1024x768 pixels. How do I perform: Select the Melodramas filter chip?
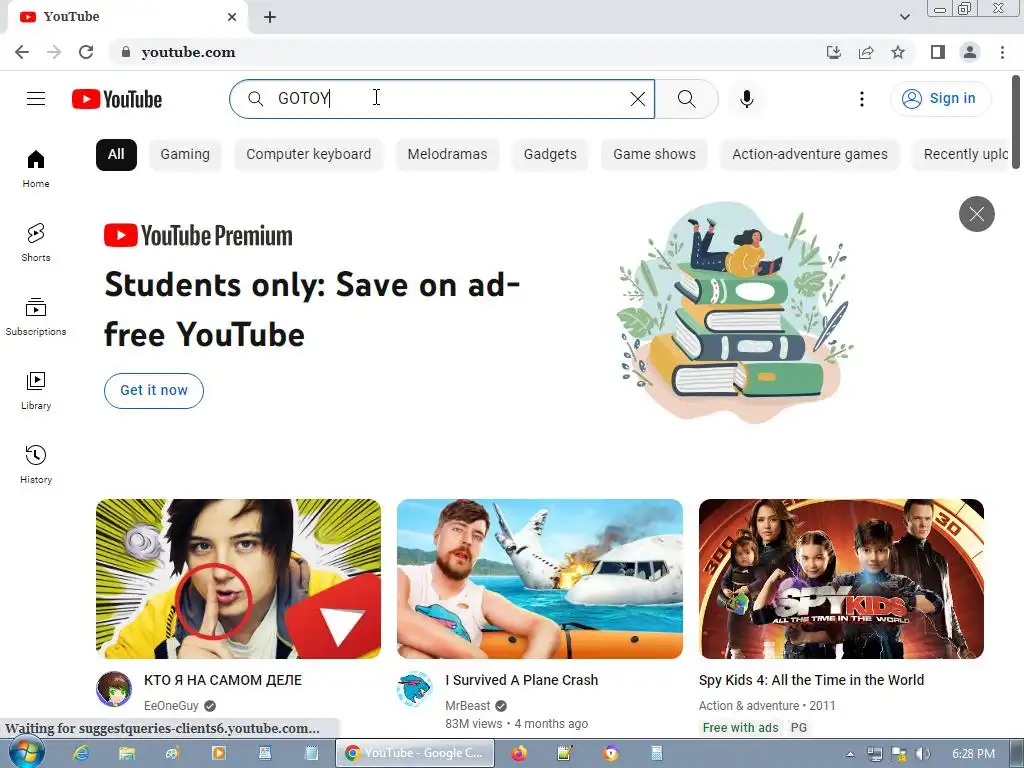click(447, 155)
